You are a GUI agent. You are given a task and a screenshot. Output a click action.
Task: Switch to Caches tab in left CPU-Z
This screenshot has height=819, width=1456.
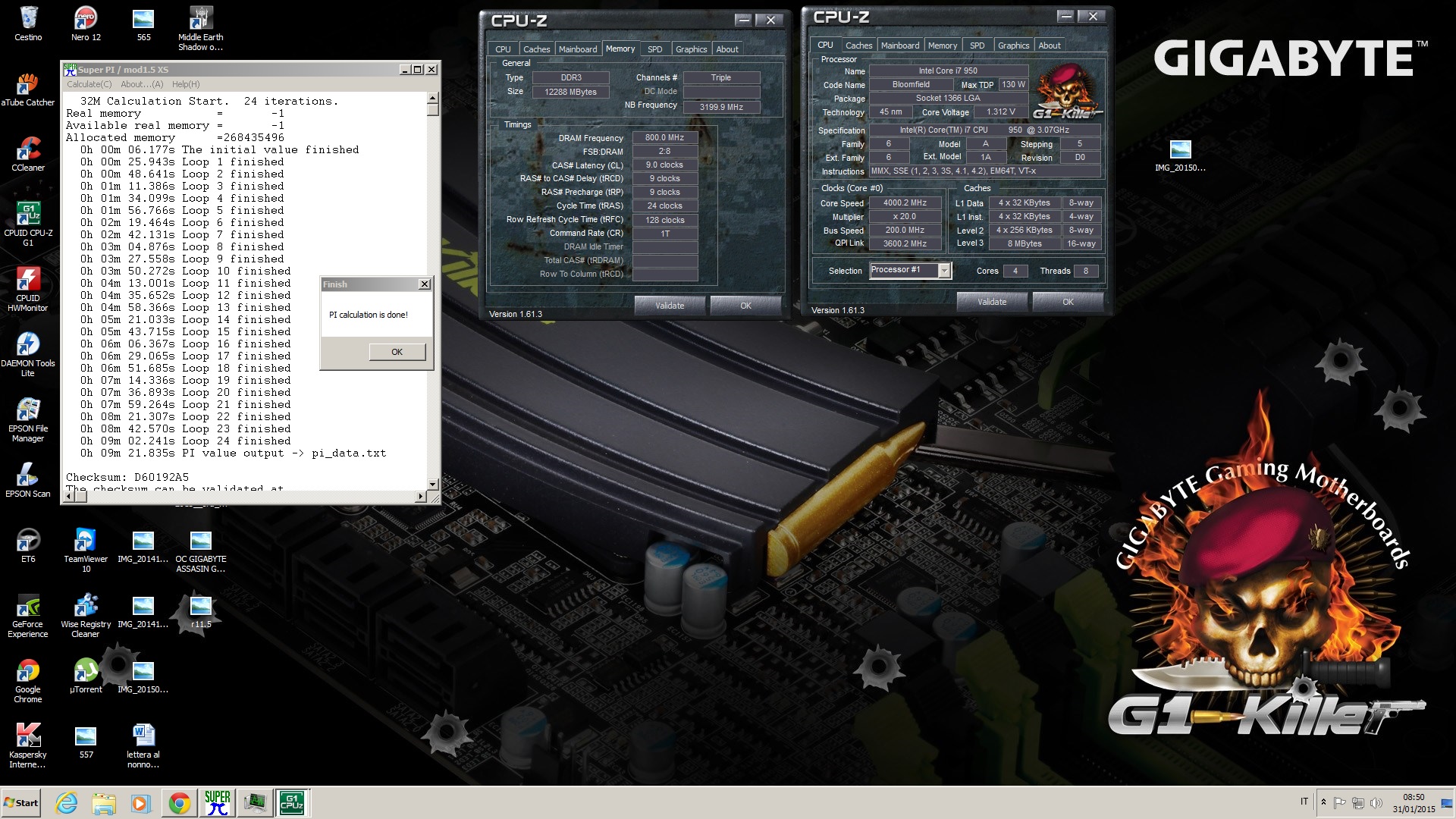tap(536, 49)
